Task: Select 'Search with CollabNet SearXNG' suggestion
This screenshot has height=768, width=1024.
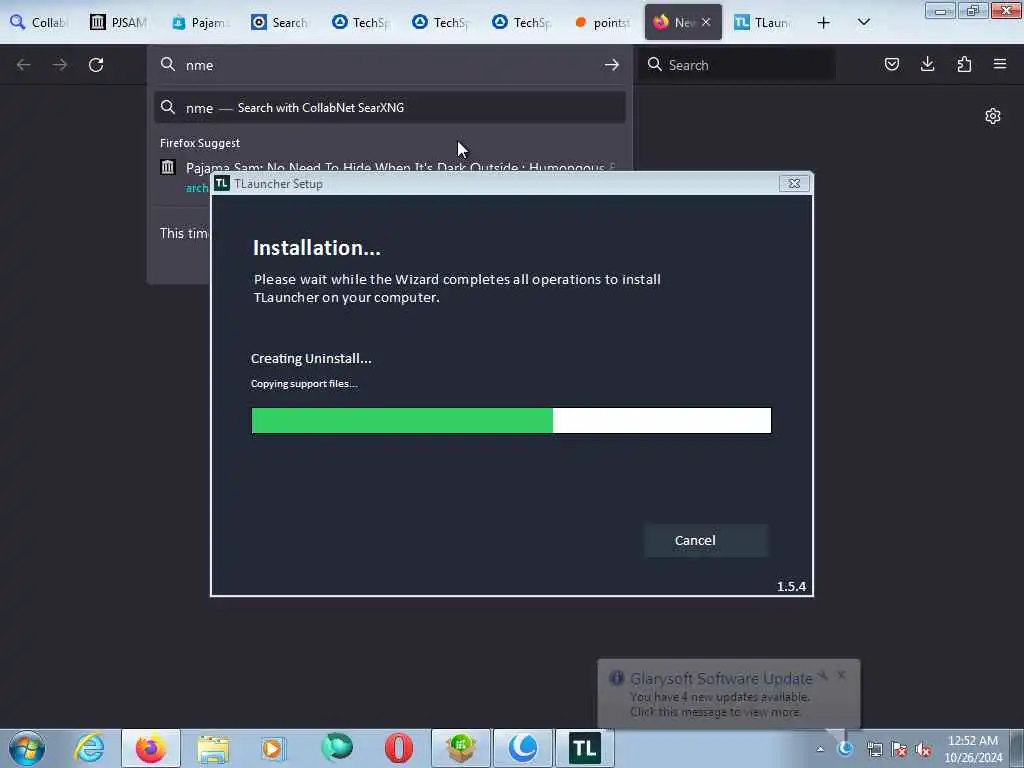Action: tap(390, 108)
